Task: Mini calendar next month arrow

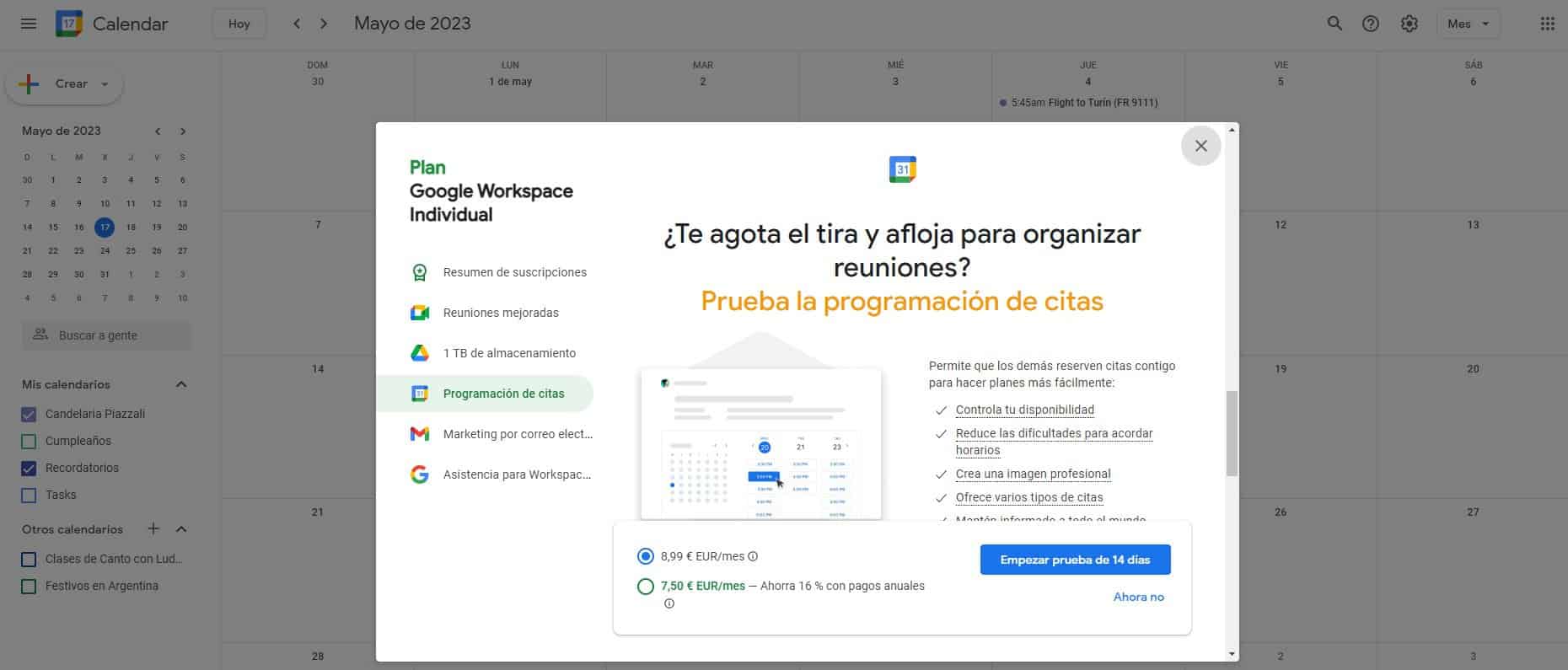Action: click(x=183, y=131)
